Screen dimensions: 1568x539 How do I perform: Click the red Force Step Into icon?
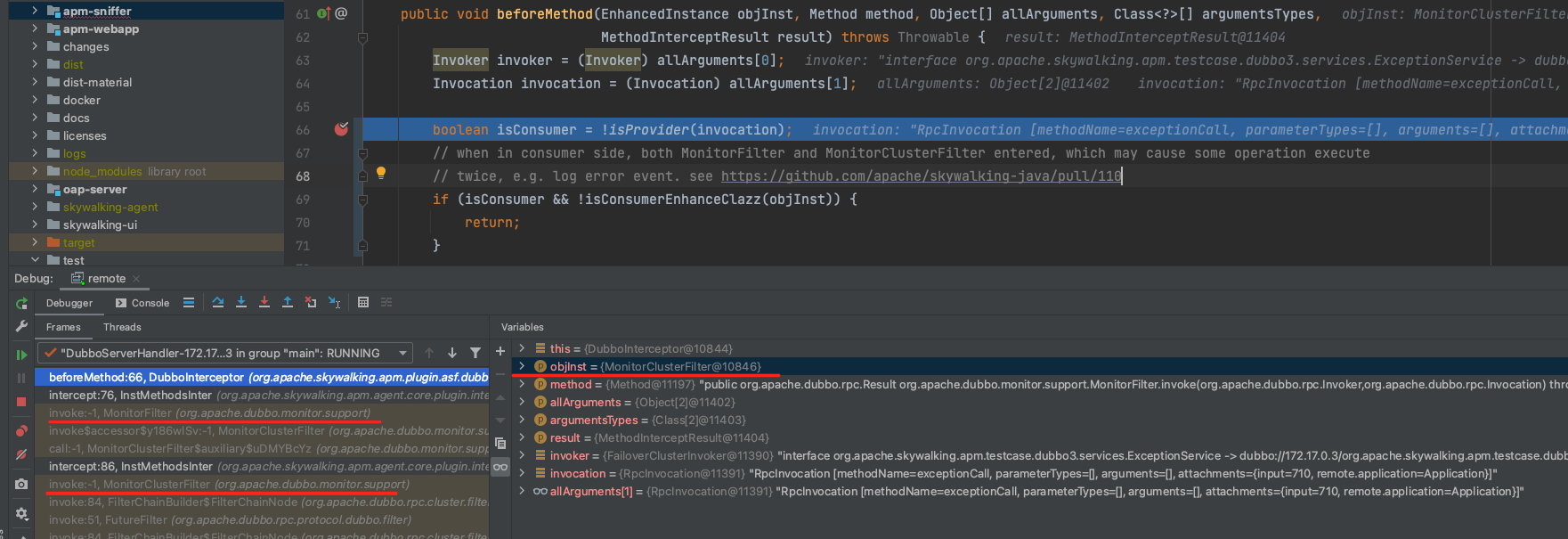coord(264,303)
